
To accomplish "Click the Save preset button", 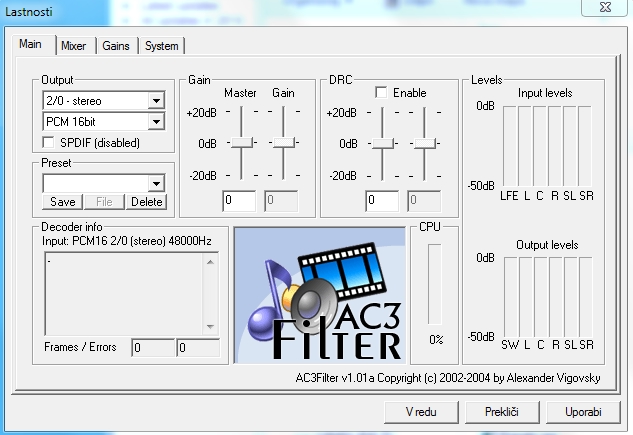I will coord(63,202).
